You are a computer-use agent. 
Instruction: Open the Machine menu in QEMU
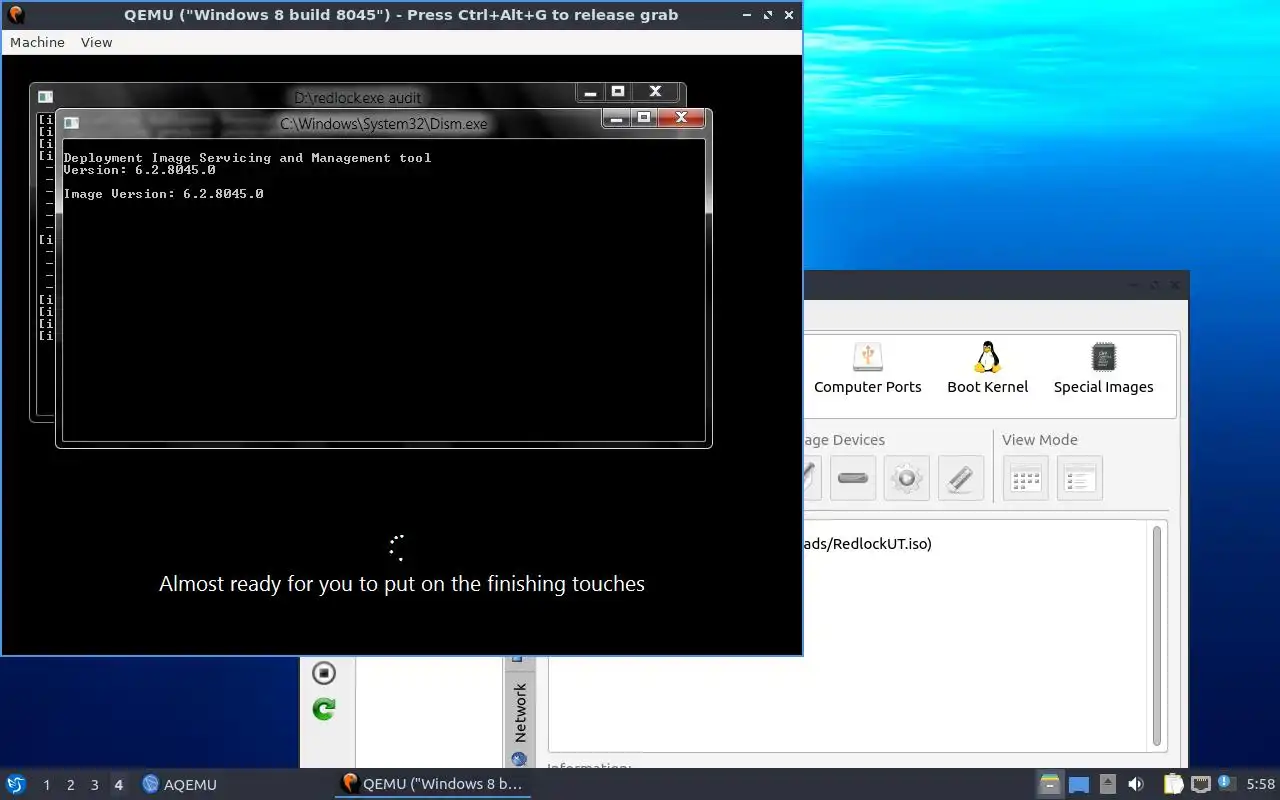(37, 42)
